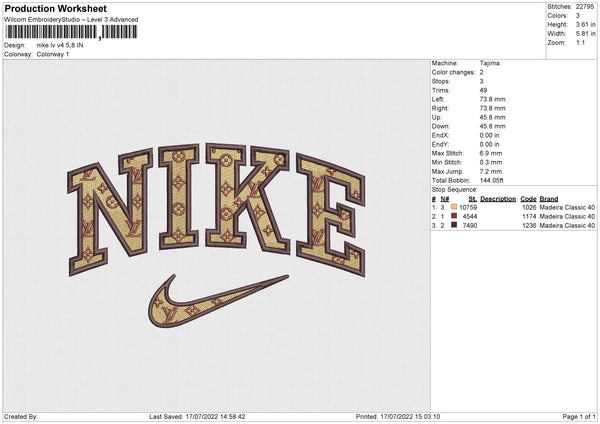Click "Madeira Classic 40" in the 1174 row
This screenshot has height=424, width=600.
click(x=567, y=217)
